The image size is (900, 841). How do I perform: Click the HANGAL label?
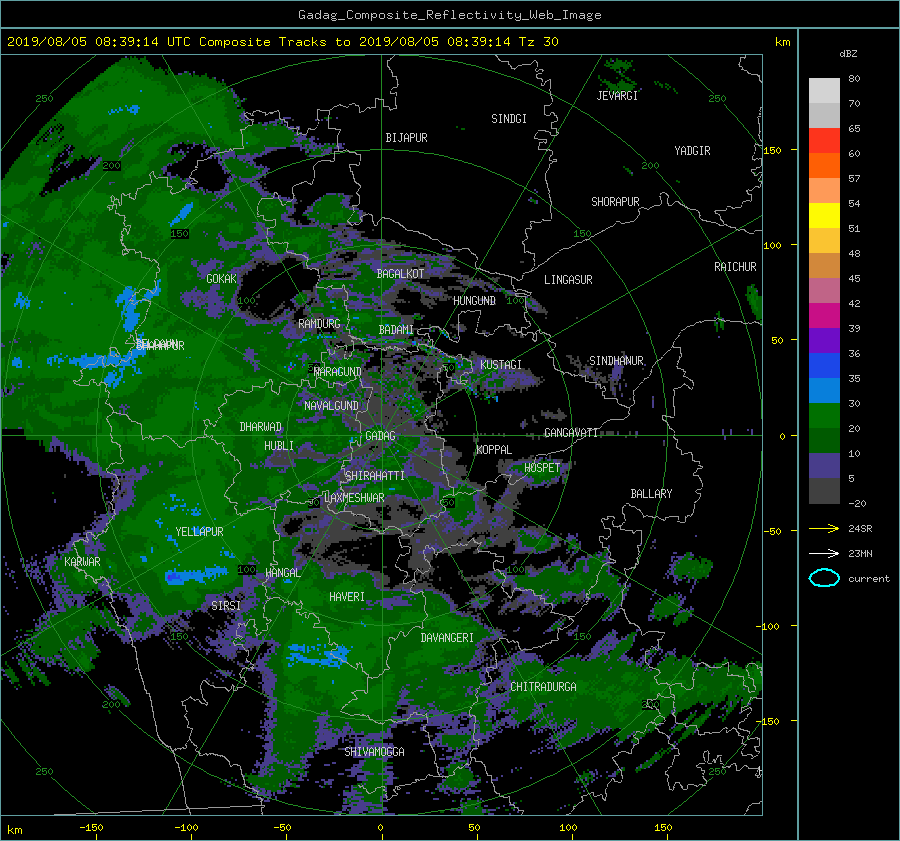click(x=283, y=573)
